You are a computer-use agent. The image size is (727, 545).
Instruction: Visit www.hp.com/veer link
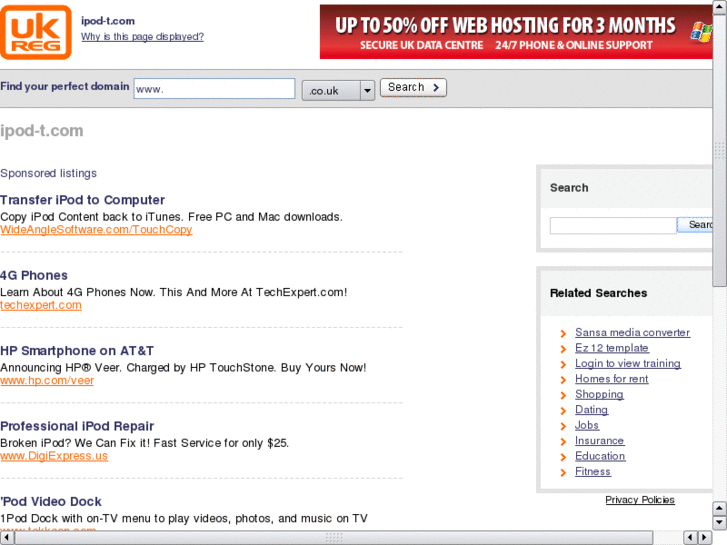[47, 380]
